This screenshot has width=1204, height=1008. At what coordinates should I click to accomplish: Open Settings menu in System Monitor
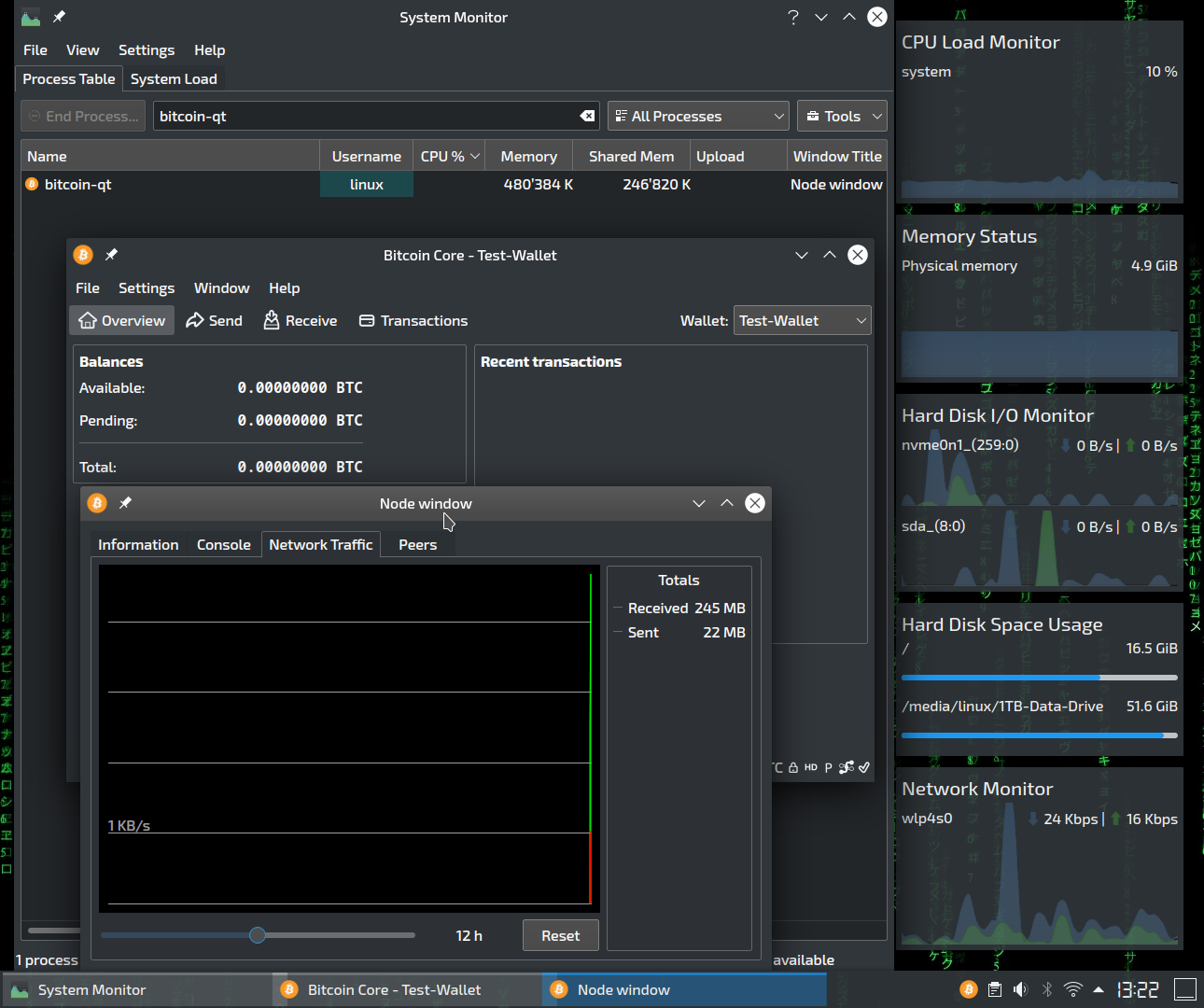click(x=147, y=49)
